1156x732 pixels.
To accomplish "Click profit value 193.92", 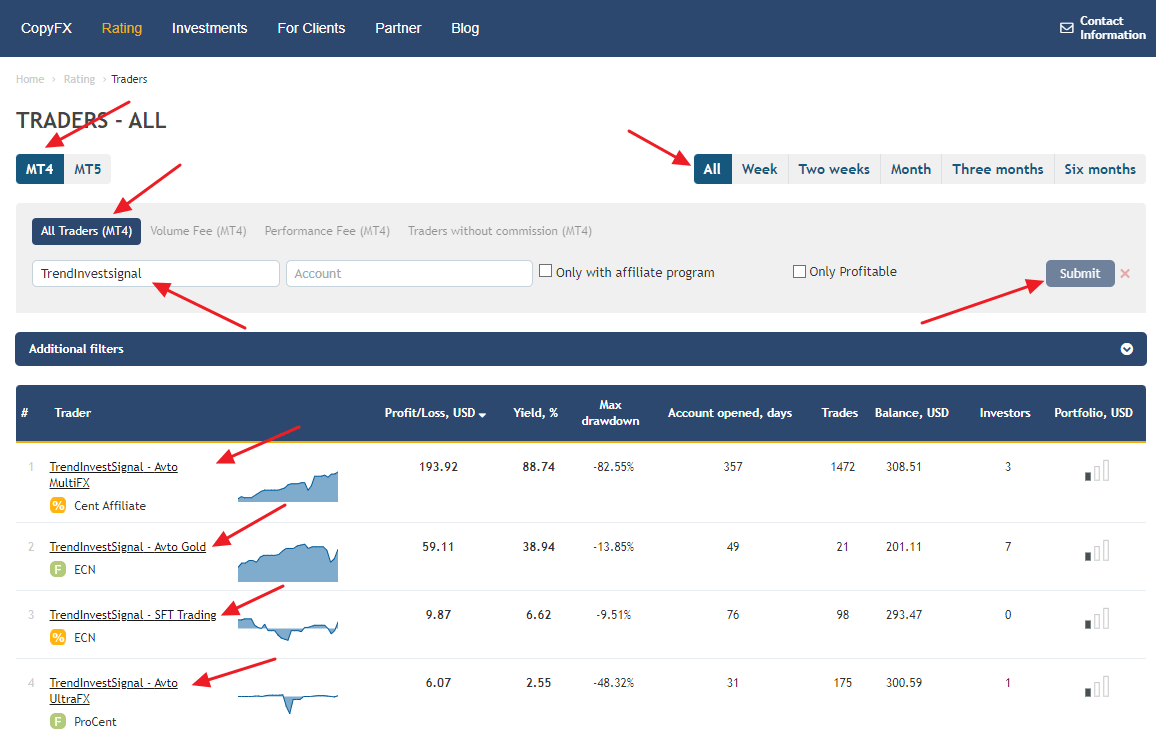I will [439, 467].
